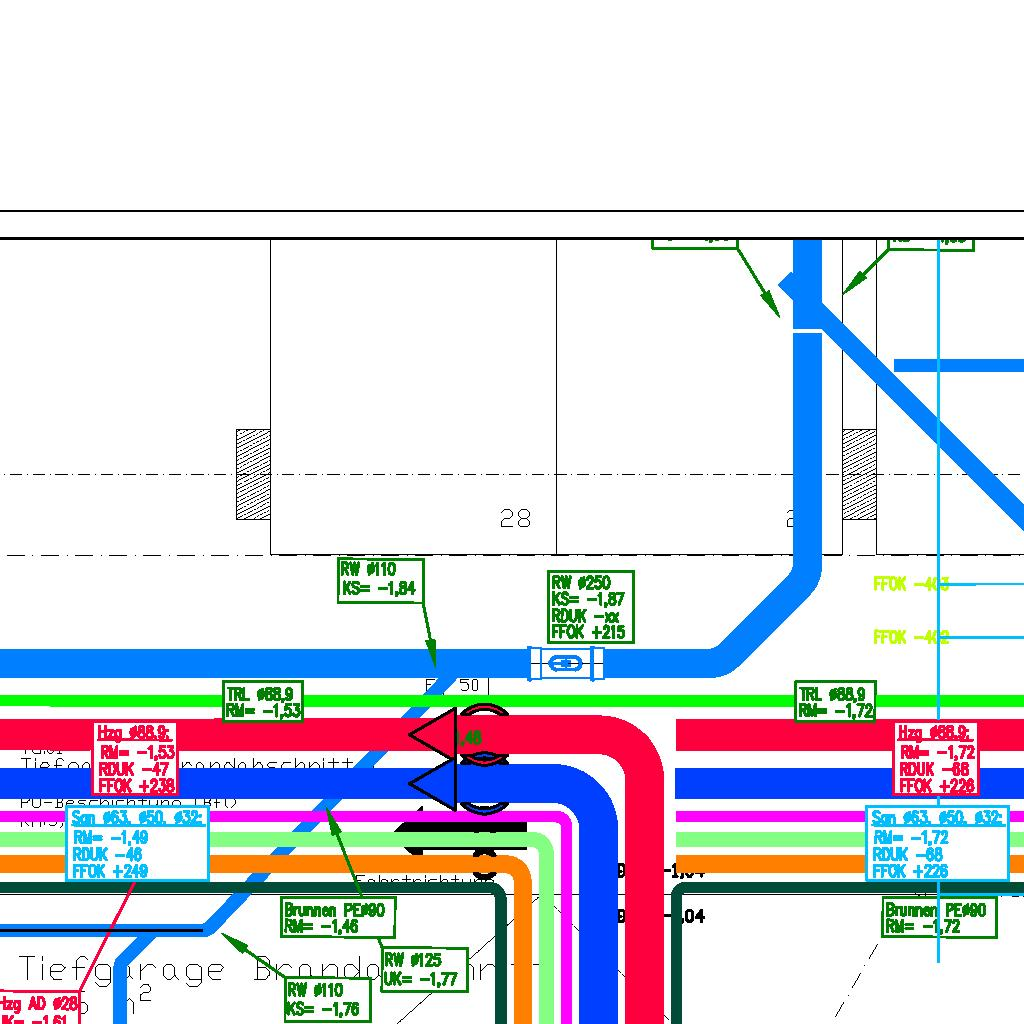Screen dimensions: 1024x1024
Task: Click the left hatched column block
Action: (x=253, y=474)
